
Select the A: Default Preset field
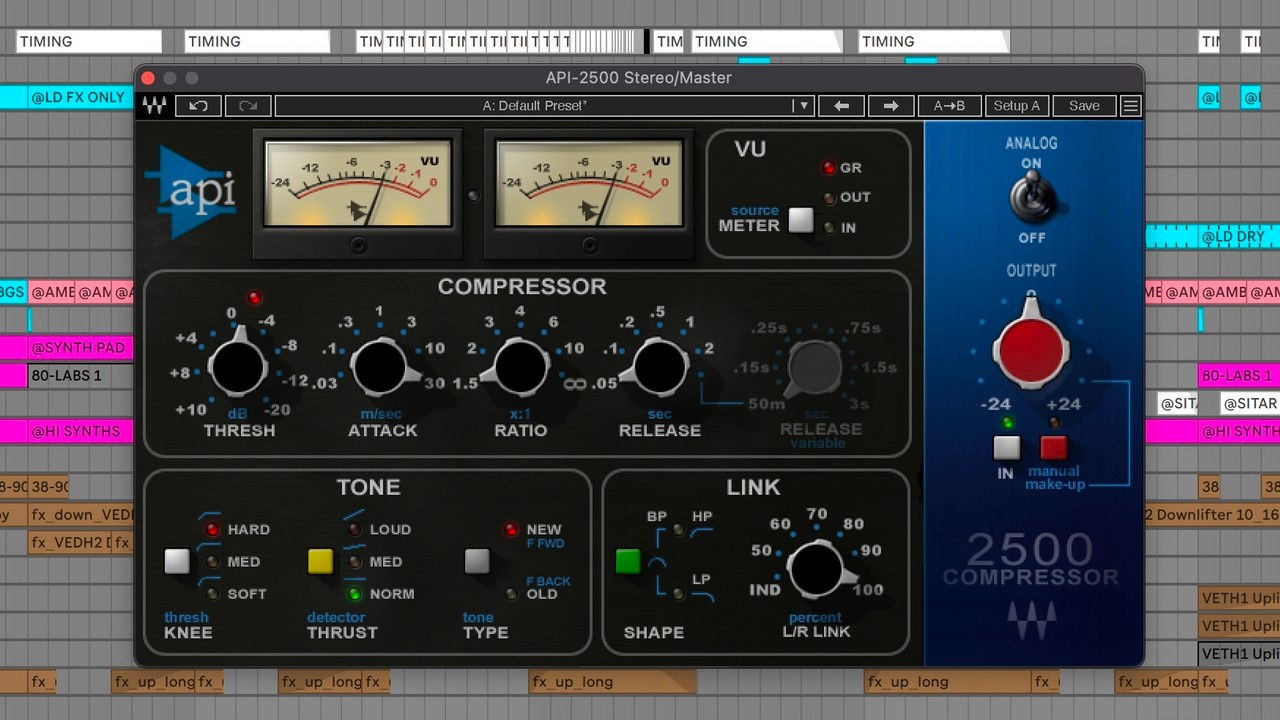[534, 106]
